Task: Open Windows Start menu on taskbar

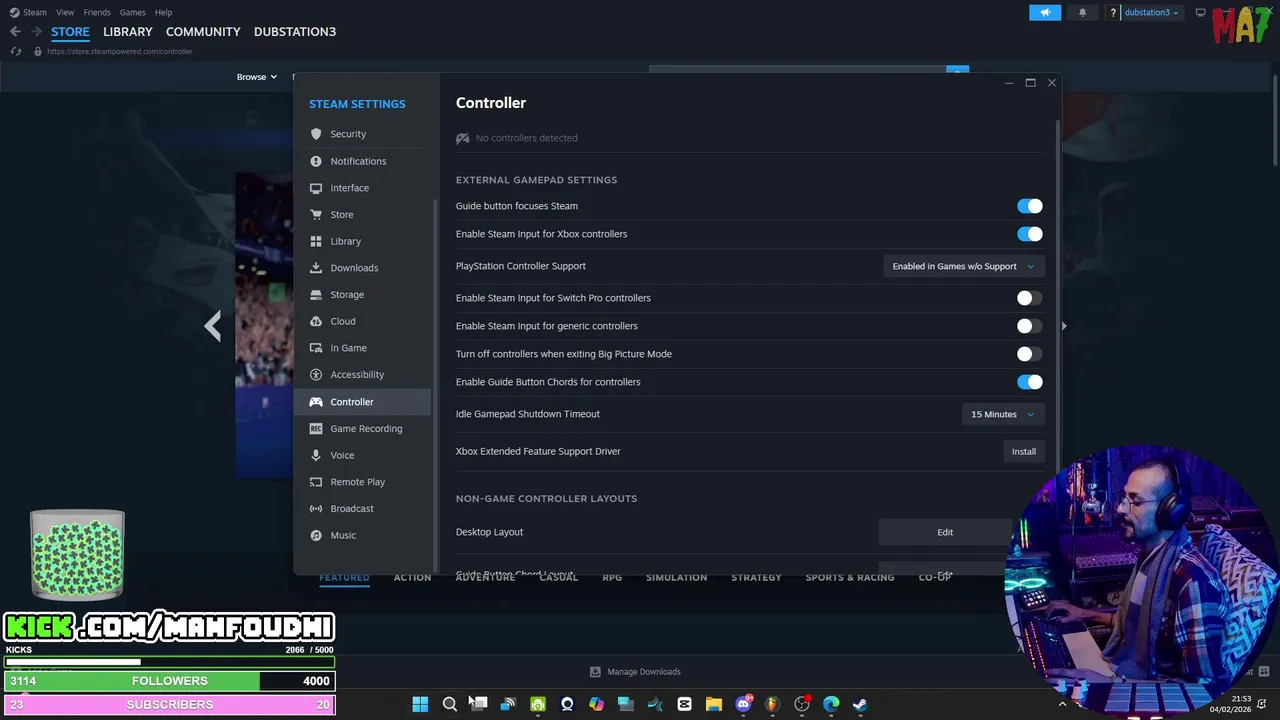Action: pos(420,704)
